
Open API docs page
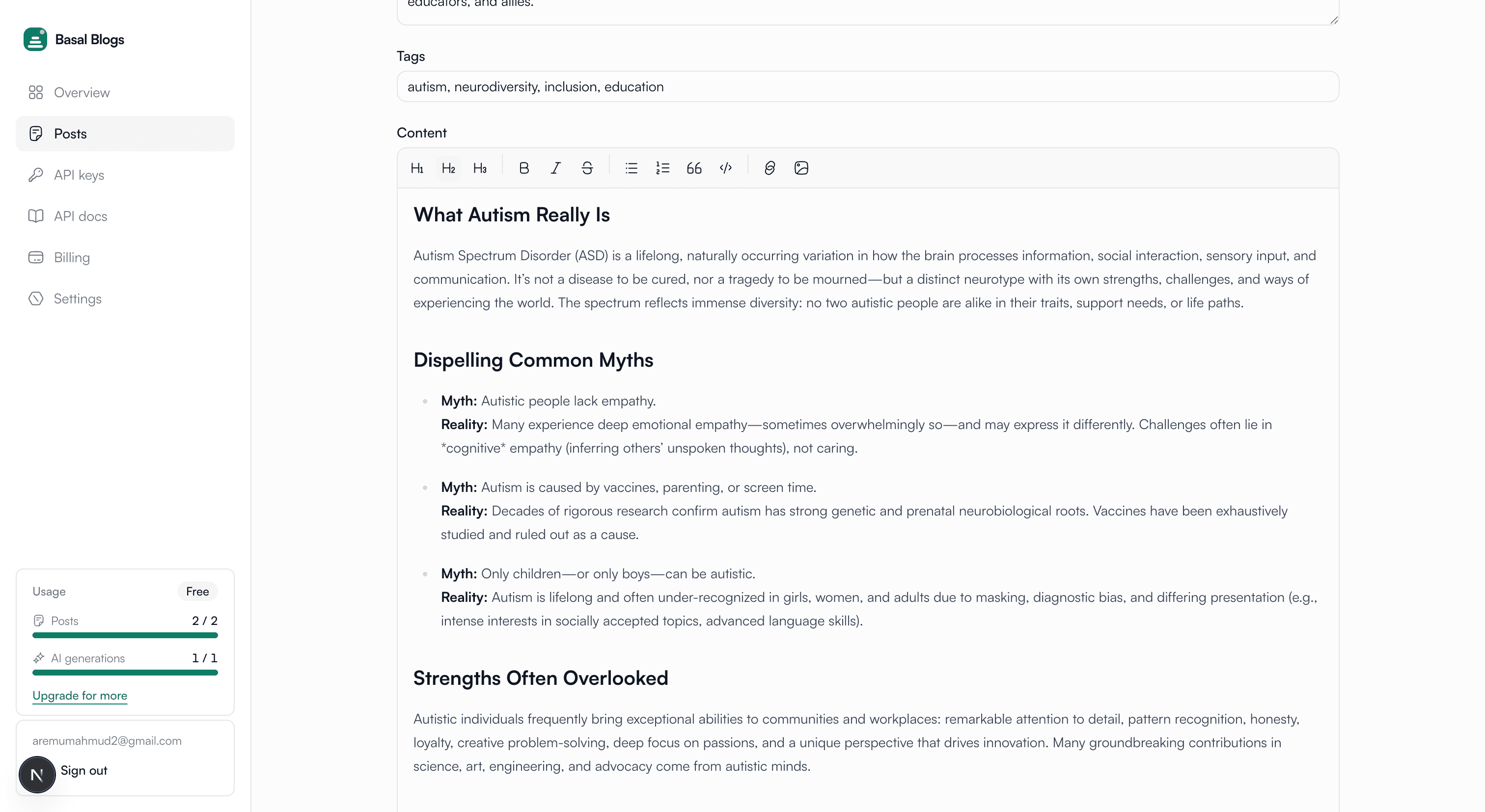tap(125, 216)
